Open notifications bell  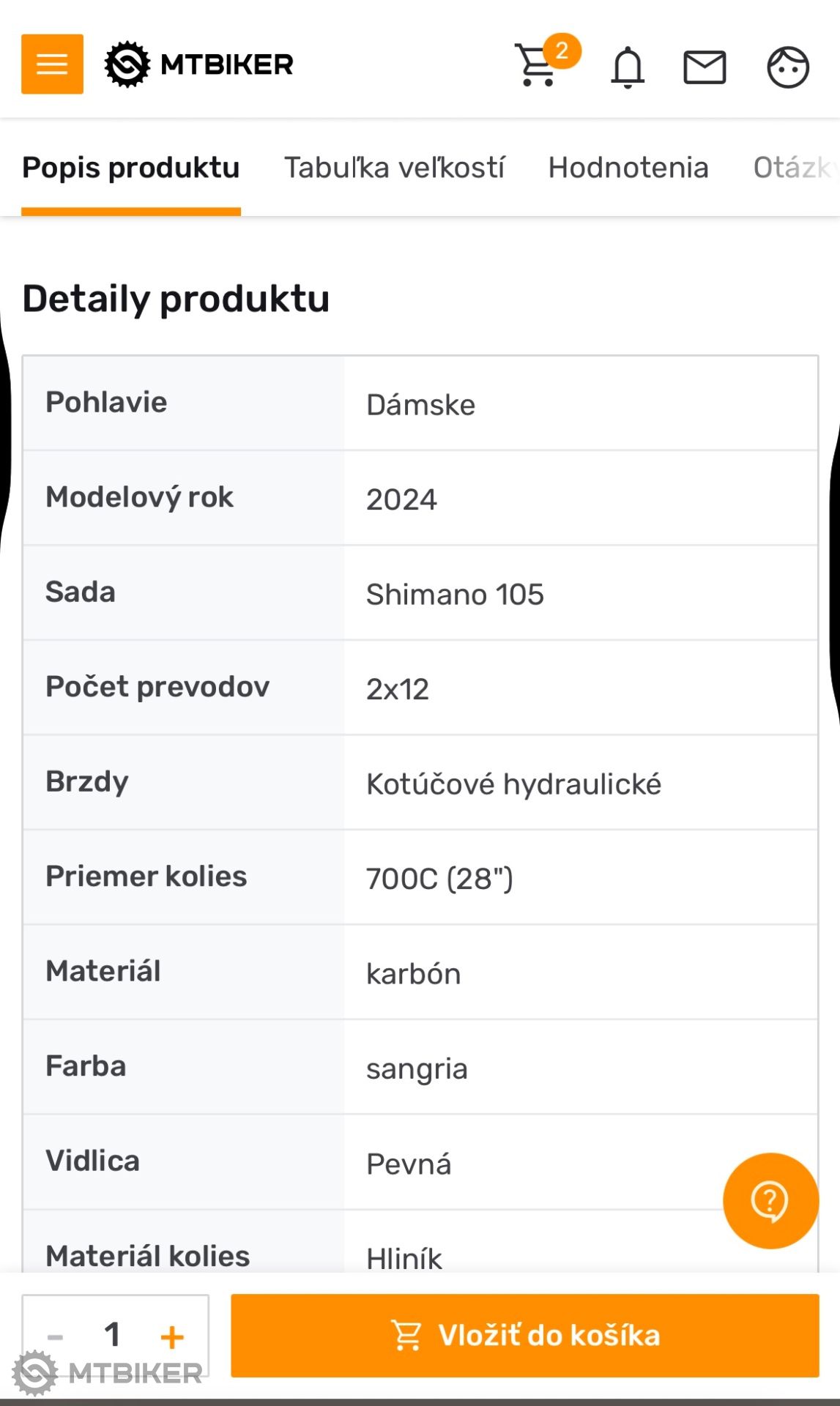(628, 67)
